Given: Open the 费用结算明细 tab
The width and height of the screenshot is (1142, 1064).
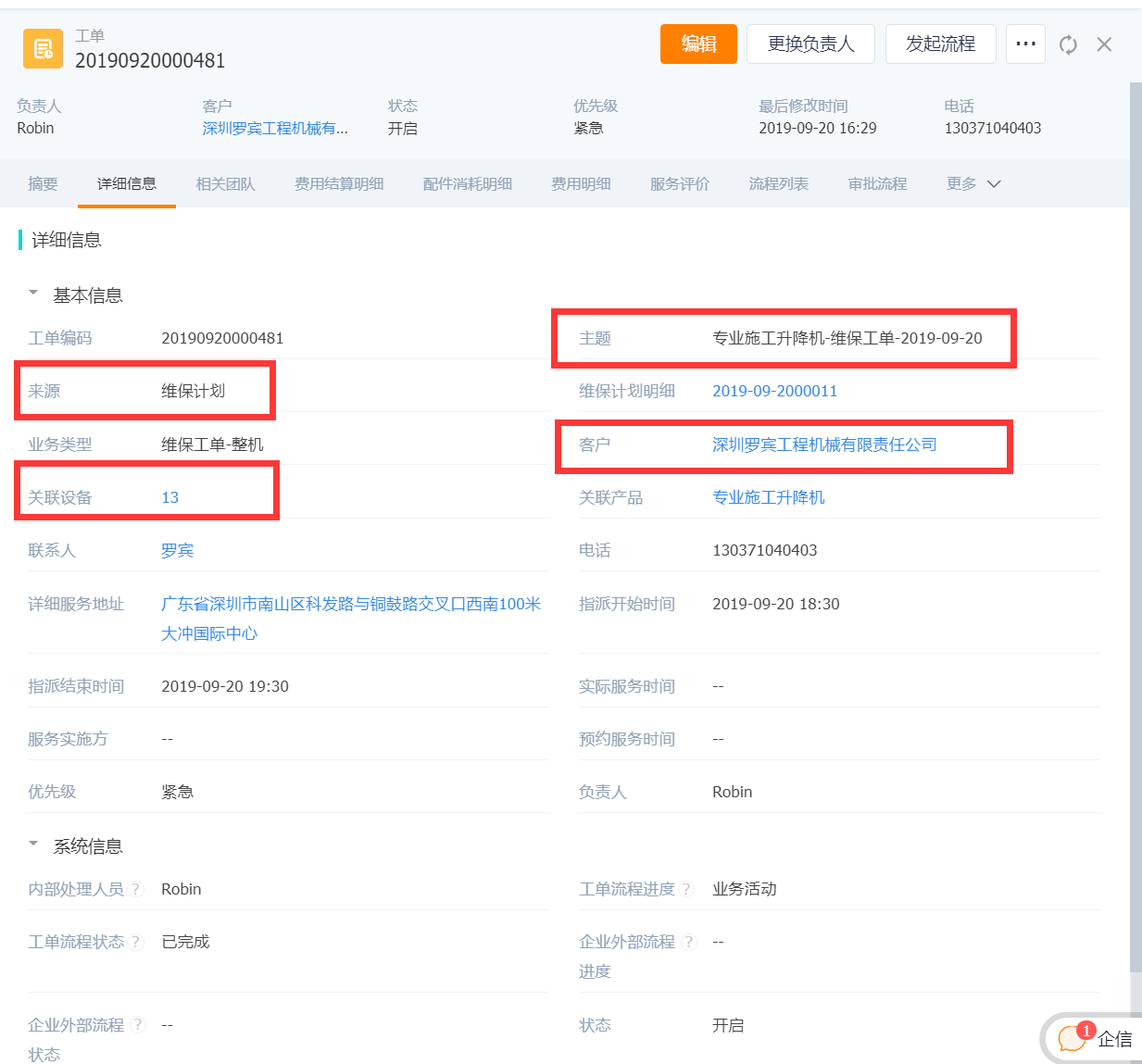Looking at the screenshot, I should click(x=339, y=183).
